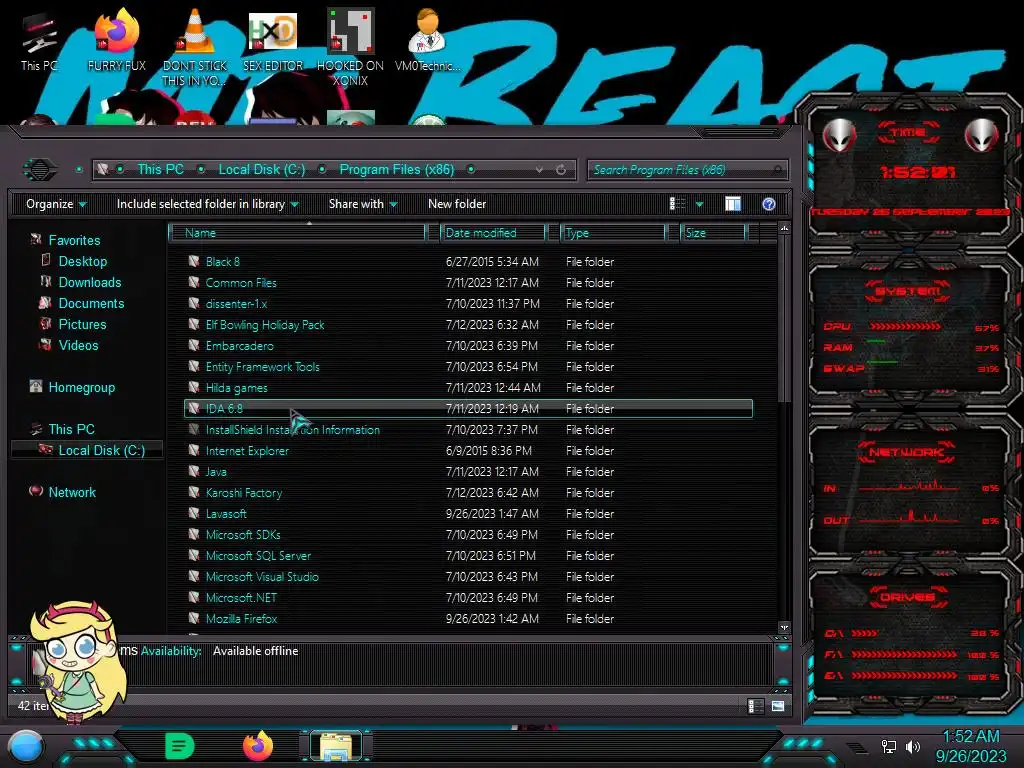
Task: Switch to details view in status bar
Action: point(755,706)
